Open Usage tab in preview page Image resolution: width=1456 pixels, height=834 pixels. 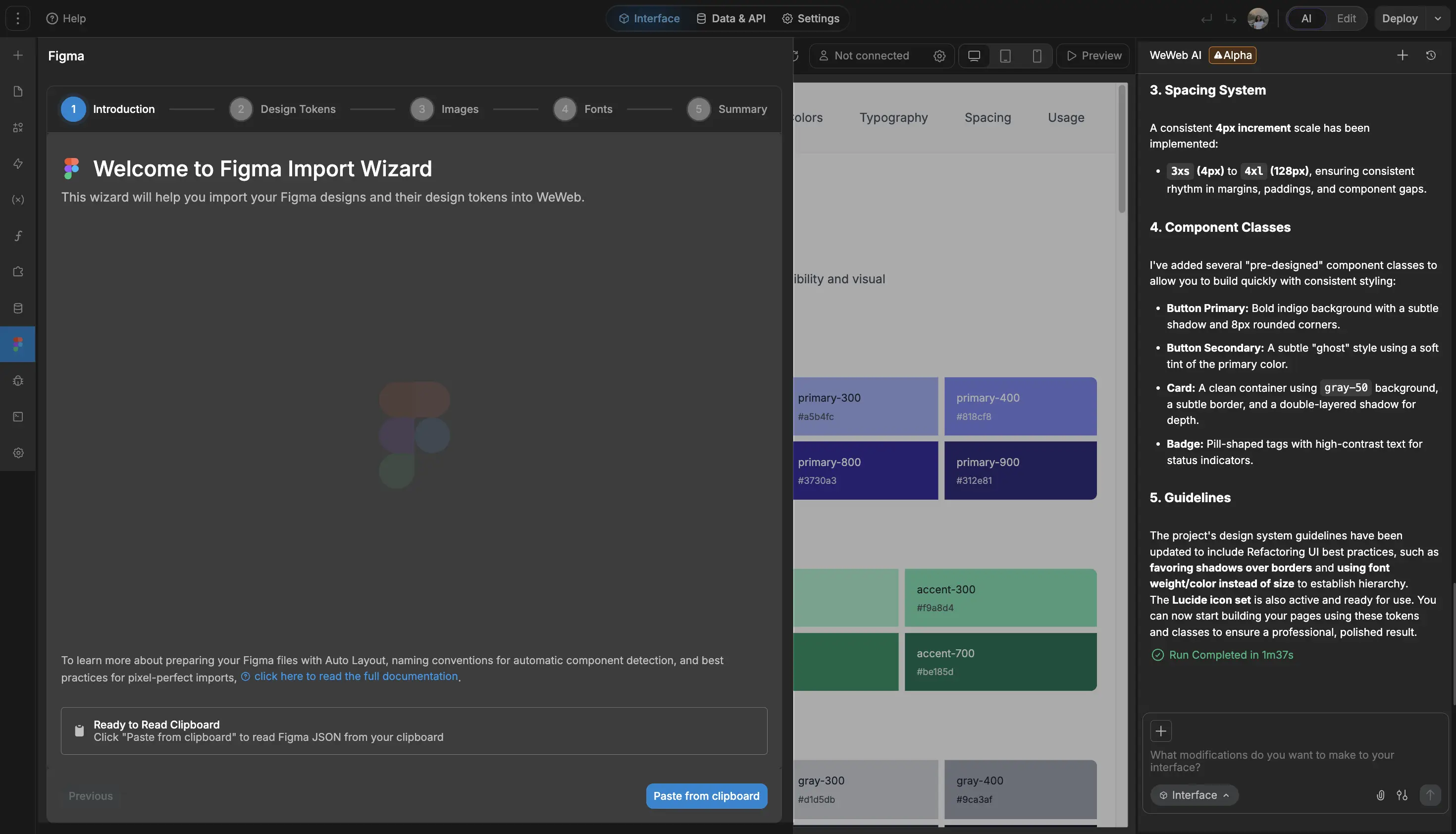(x=1066, y=117)
